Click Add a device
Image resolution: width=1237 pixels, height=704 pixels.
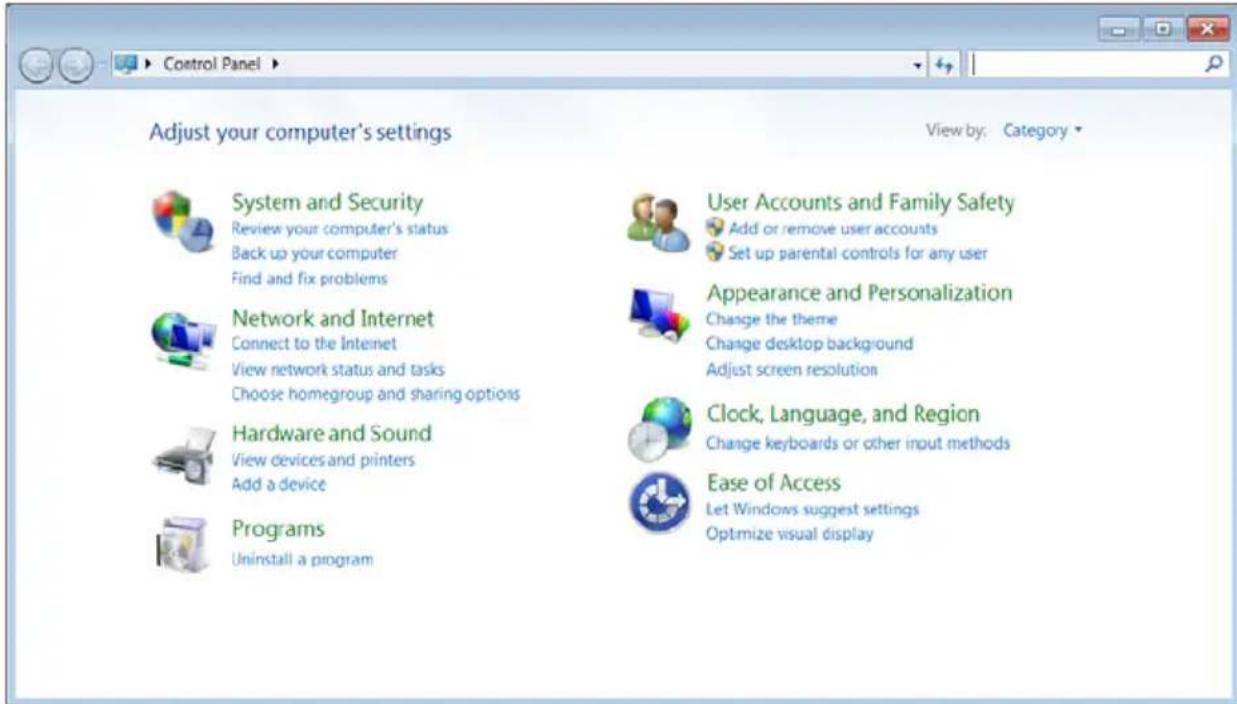coord(278,484)
